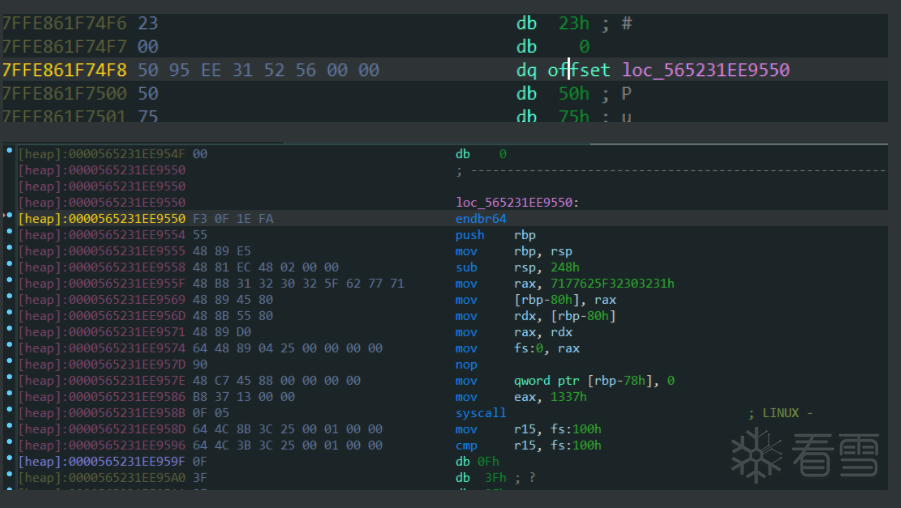901x508 pixels.
Task: Toggle breakpoint dot on the endbr64 line
Action: 9,215
